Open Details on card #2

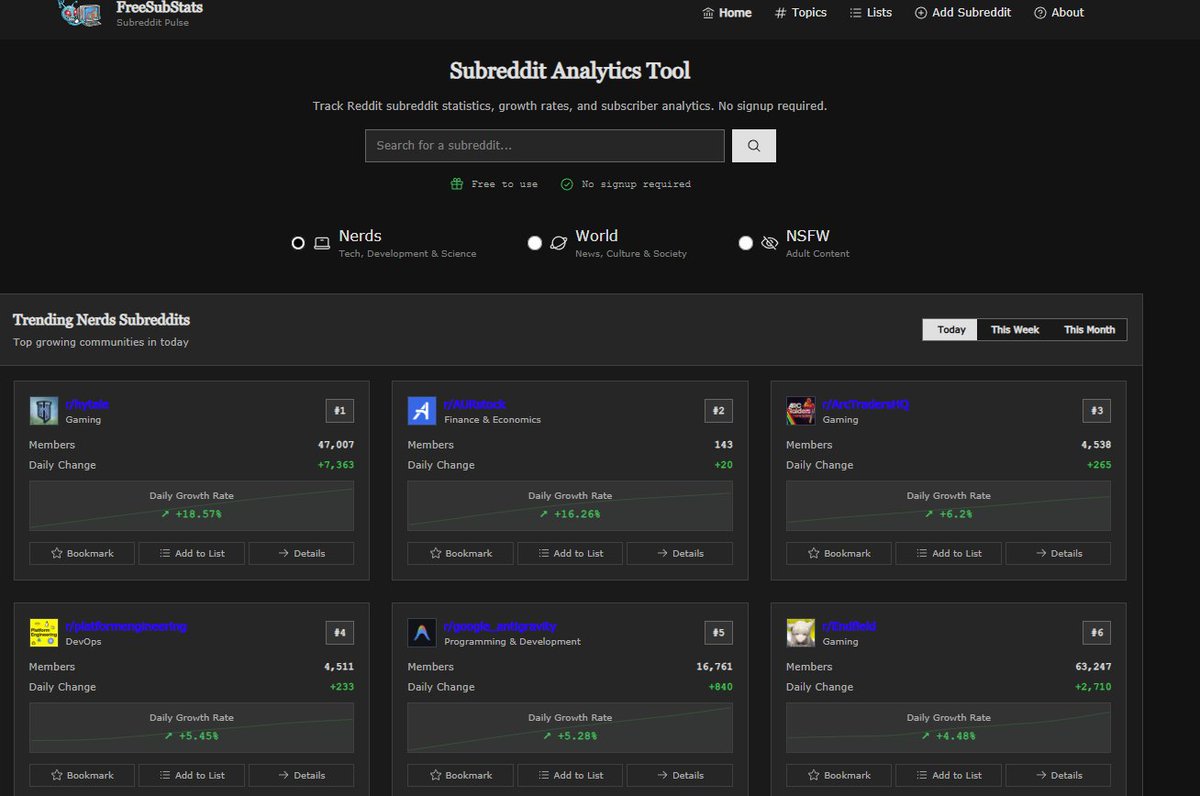679,553
